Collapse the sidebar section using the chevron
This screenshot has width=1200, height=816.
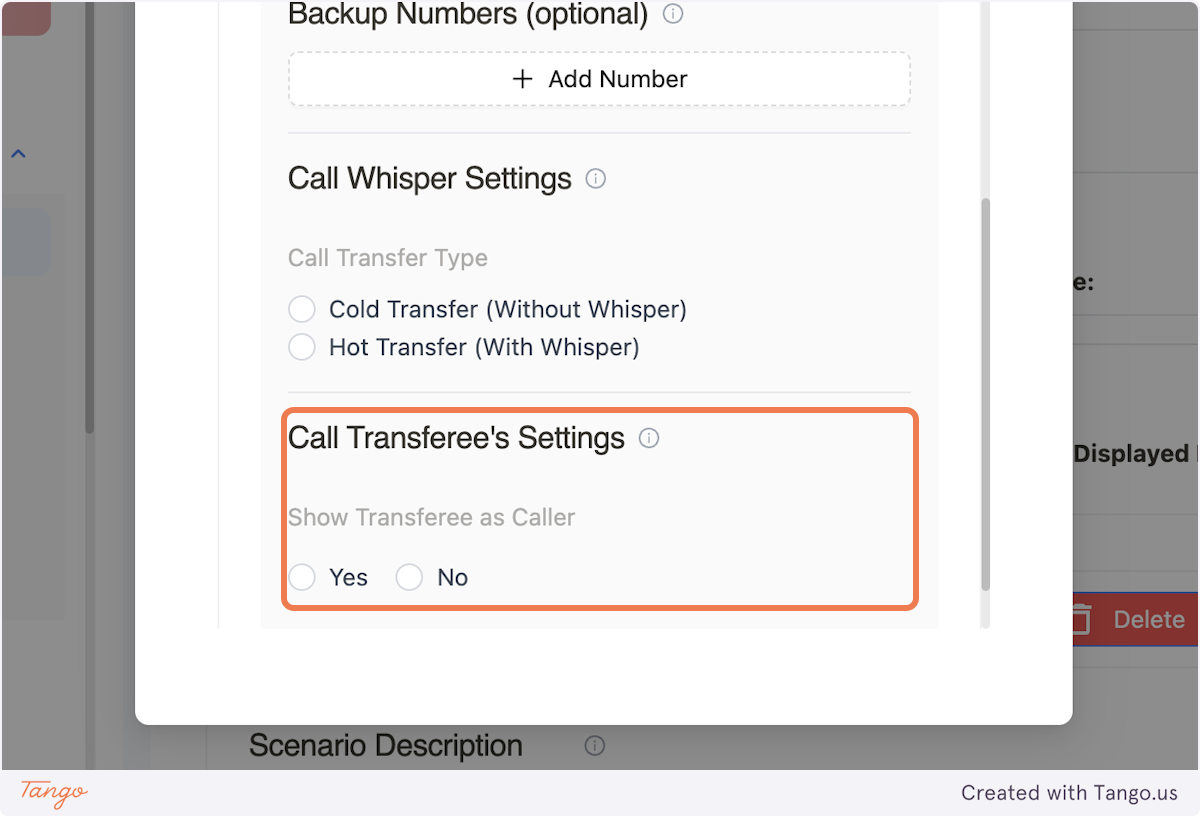(x=17, y=152)
